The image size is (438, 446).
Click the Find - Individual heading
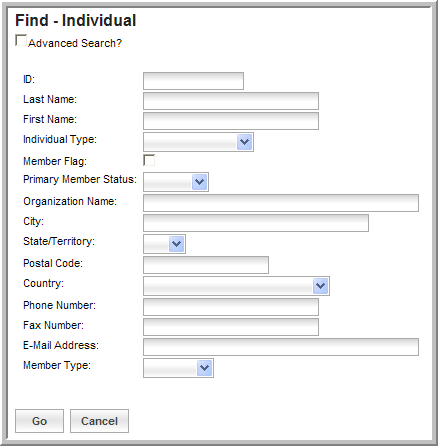(76, 20)
